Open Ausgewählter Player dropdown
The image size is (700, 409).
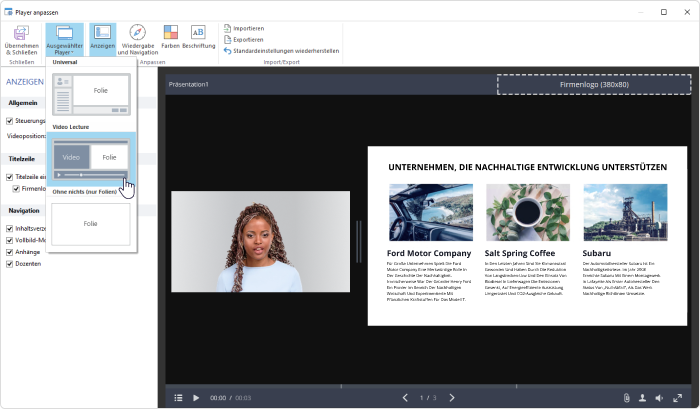[64, 40]
